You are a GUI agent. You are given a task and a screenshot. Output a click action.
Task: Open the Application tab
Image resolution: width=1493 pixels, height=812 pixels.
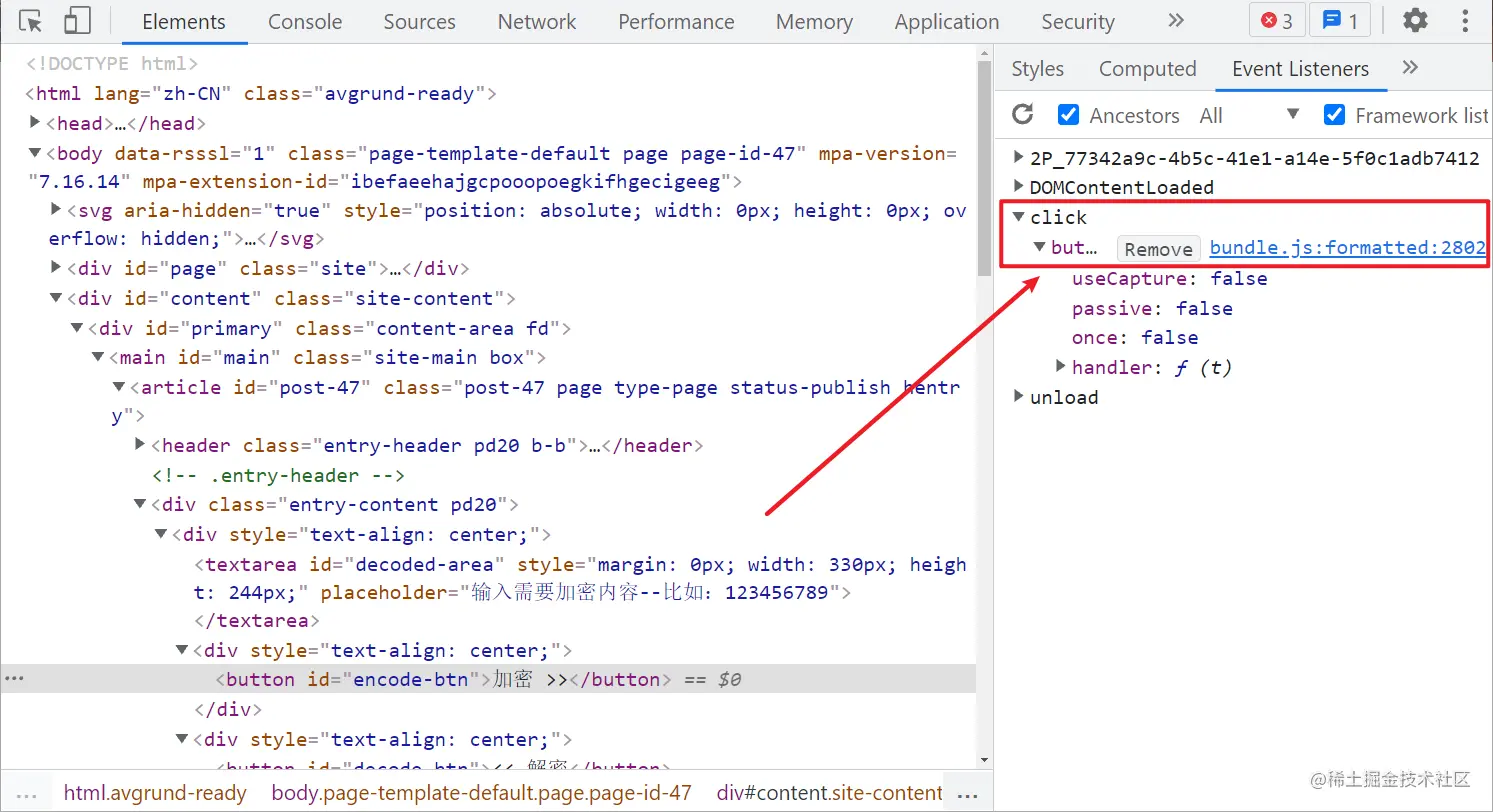coord(947,21)
